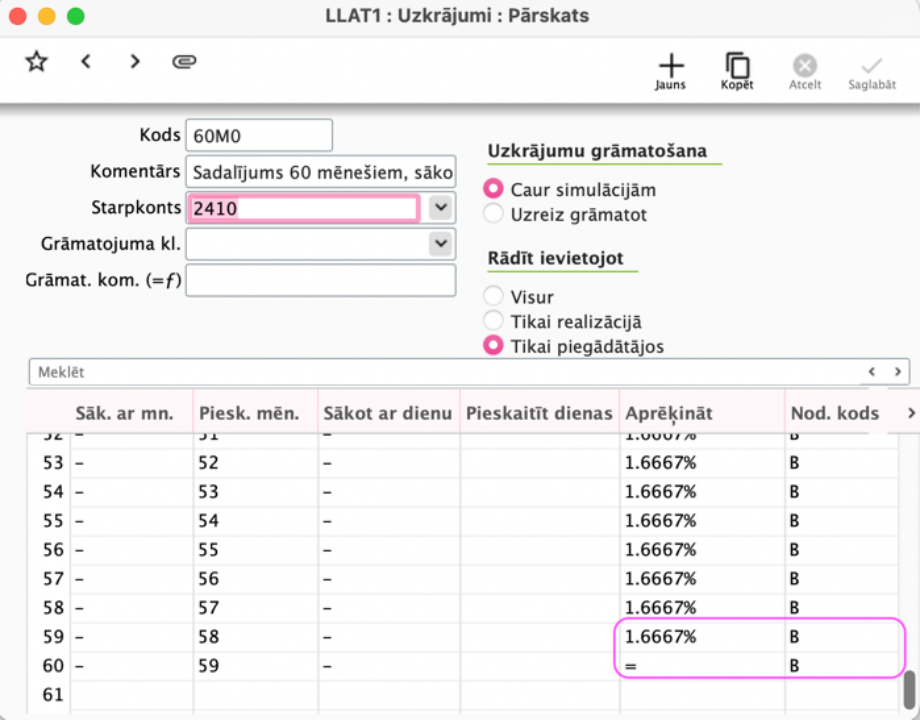Expand more columns chevron in table header
The height and width of the screenshot is (720, 920).
pos(911,413)
